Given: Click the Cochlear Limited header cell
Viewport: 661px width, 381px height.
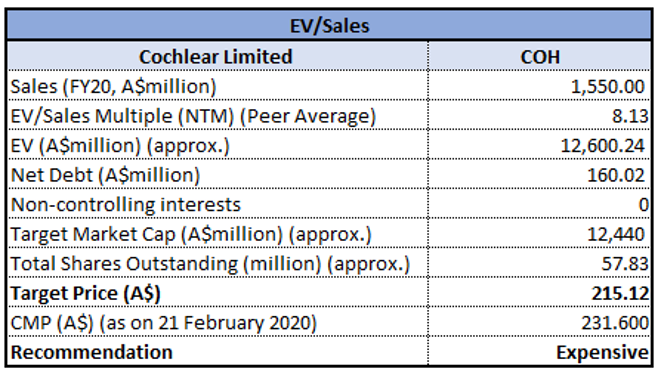Looking at the screenshot, I should tap(218, 56).
